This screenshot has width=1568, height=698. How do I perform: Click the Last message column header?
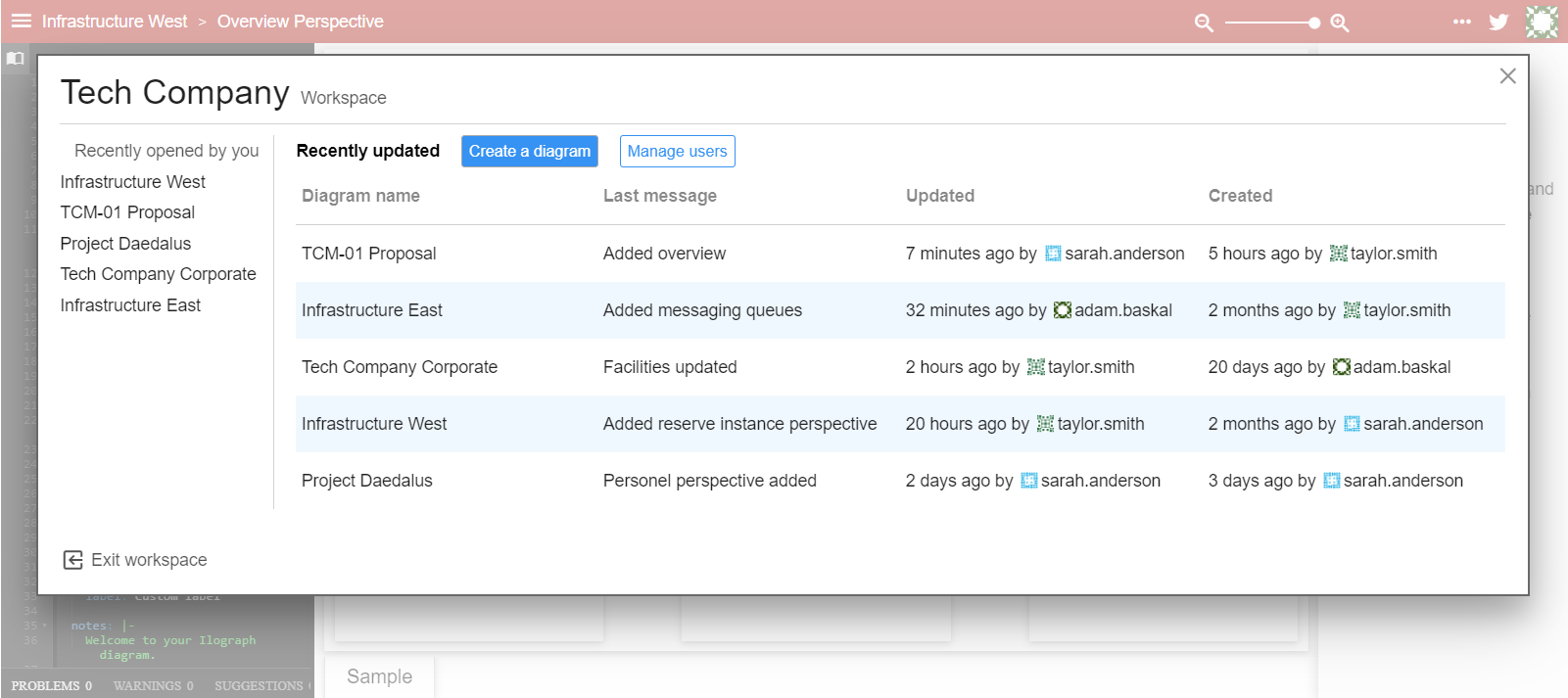(660, 196)
